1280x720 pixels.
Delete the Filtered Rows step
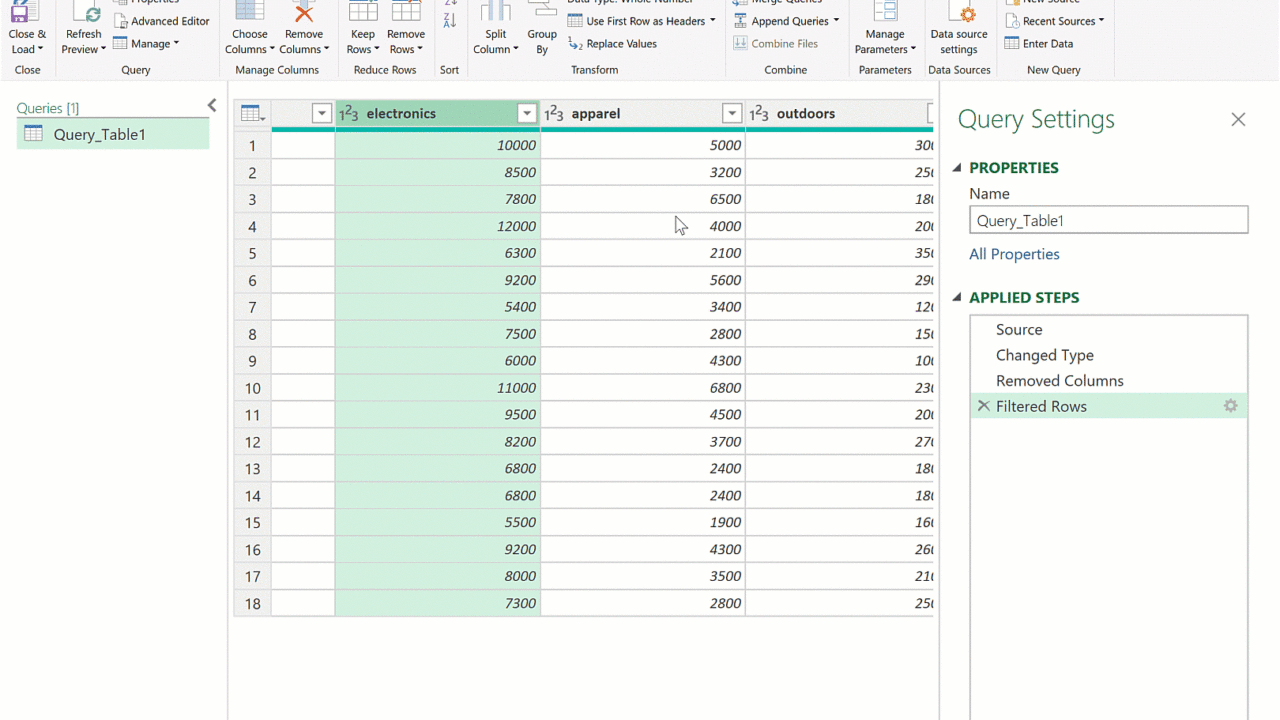click(984, 406)
